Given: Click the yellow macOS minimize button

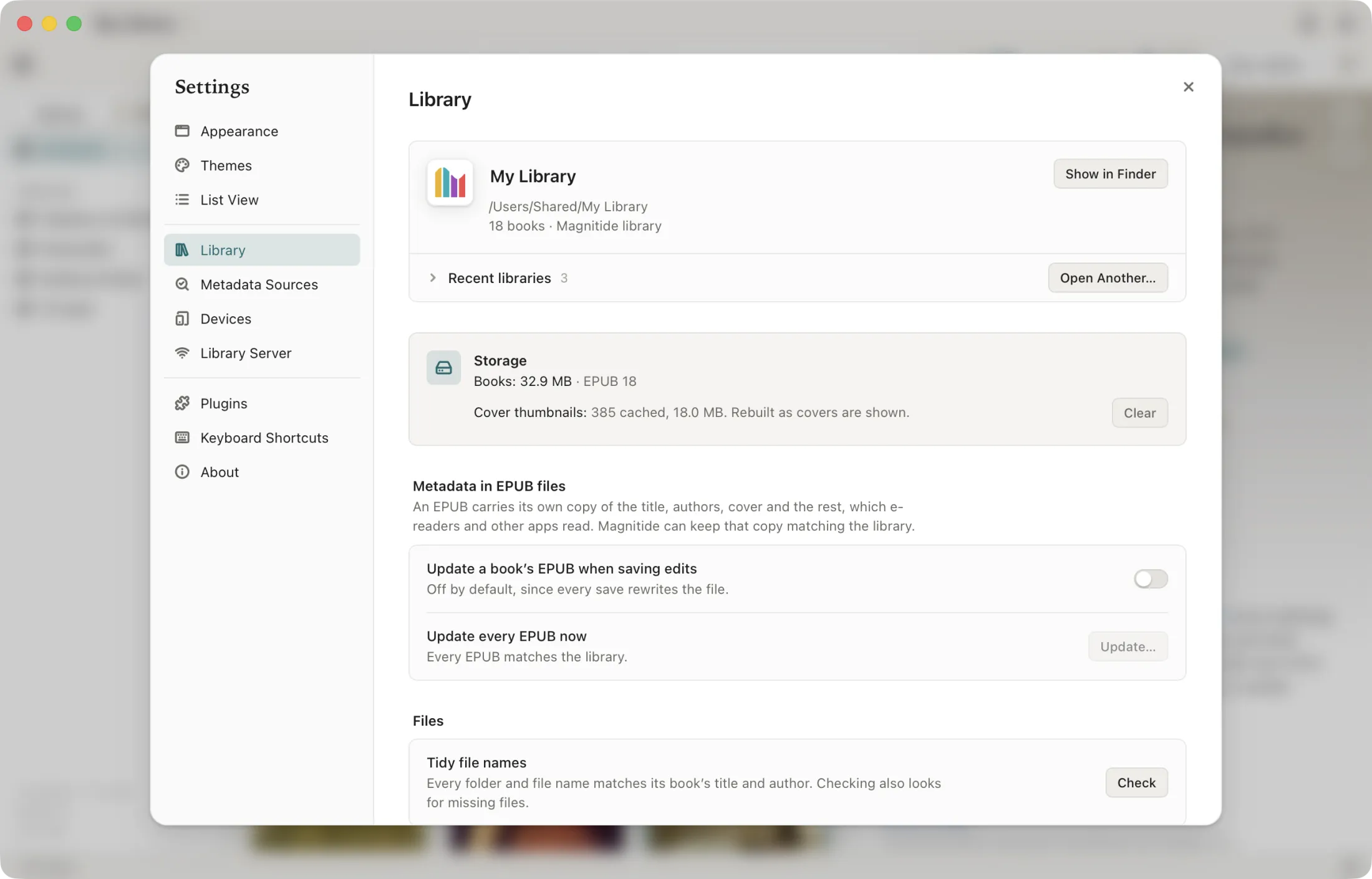Looking at the screenshot, I should point(49,24).
